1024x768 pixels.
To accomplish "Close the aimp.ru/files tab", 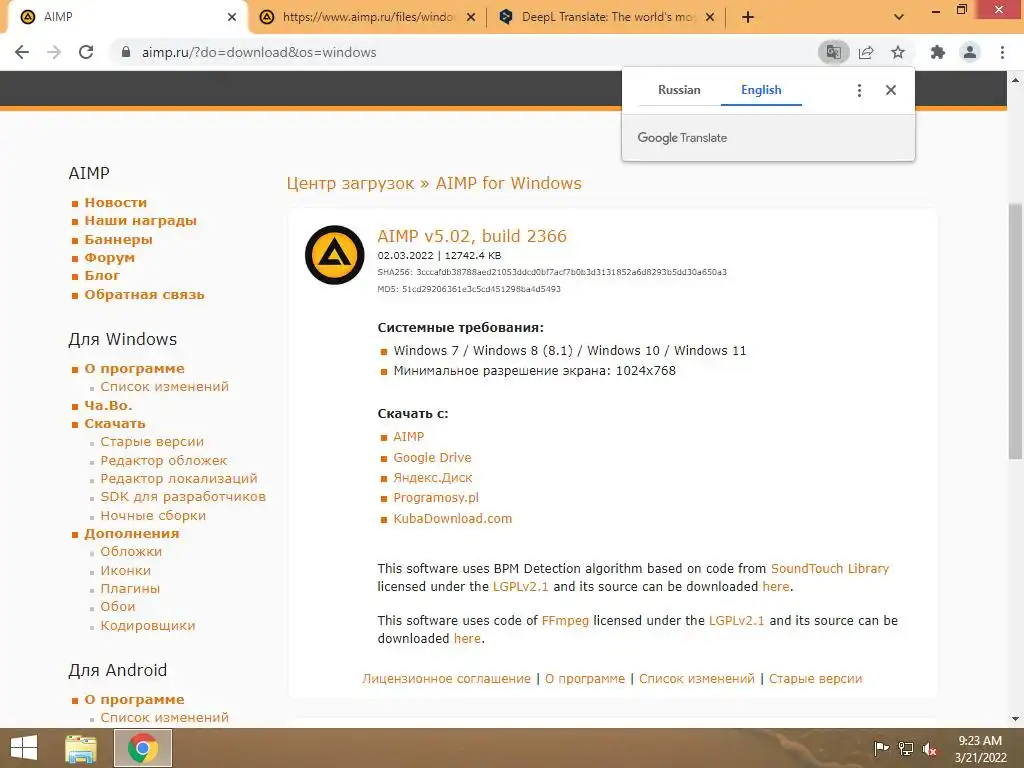I will coord(471,17).
